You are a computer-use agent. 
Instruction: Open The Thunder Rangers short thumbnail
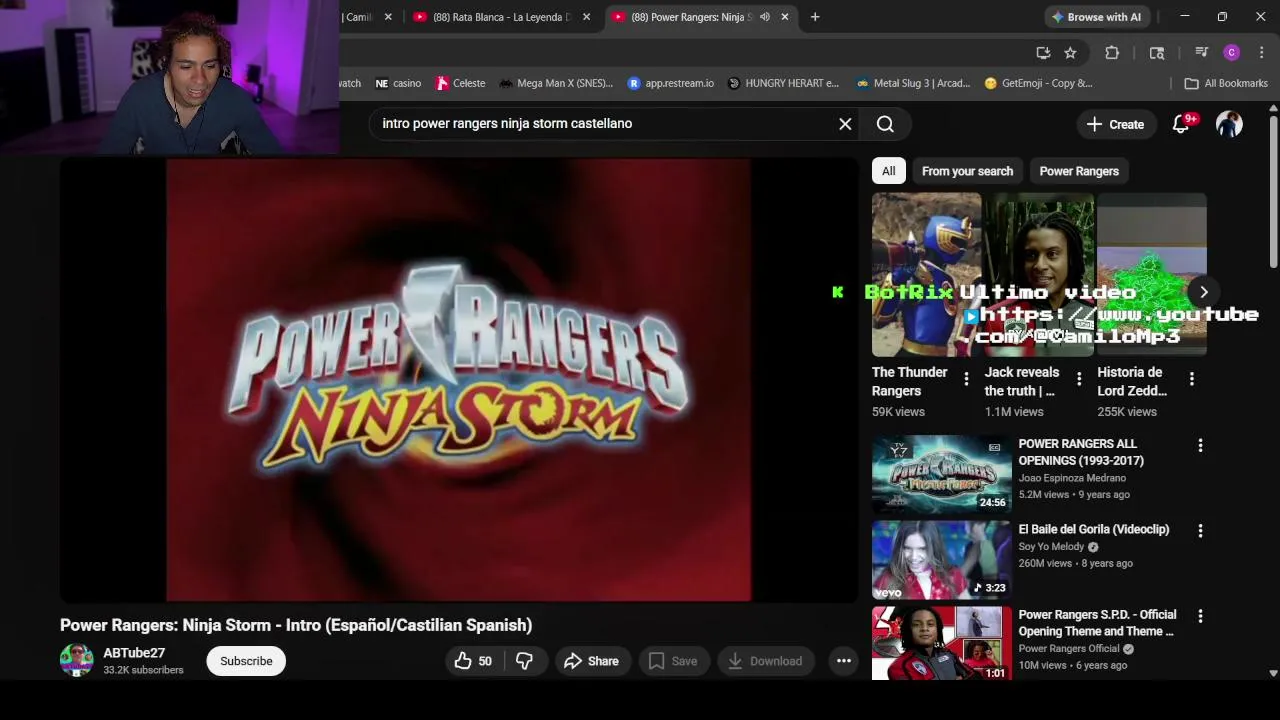click(x=926, y=275)
